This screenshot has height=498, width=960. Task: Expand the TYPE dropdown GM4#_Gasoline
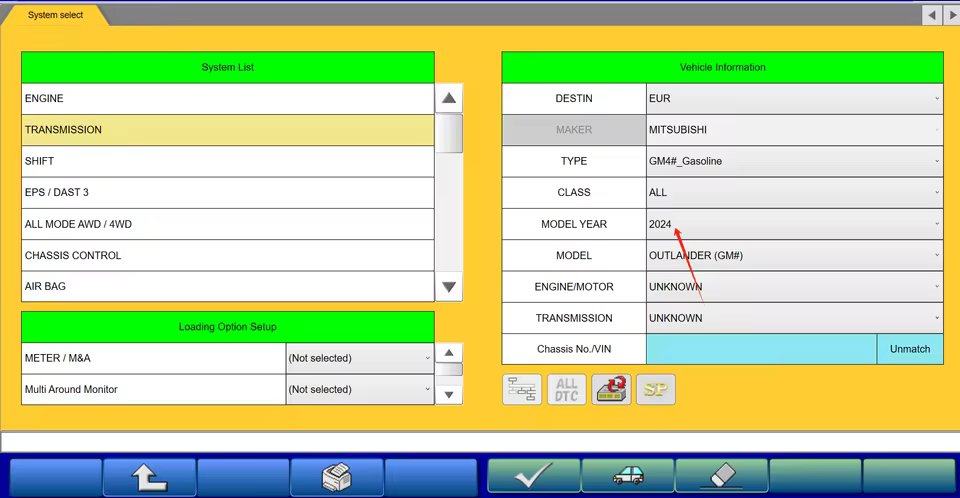point(794,161)
